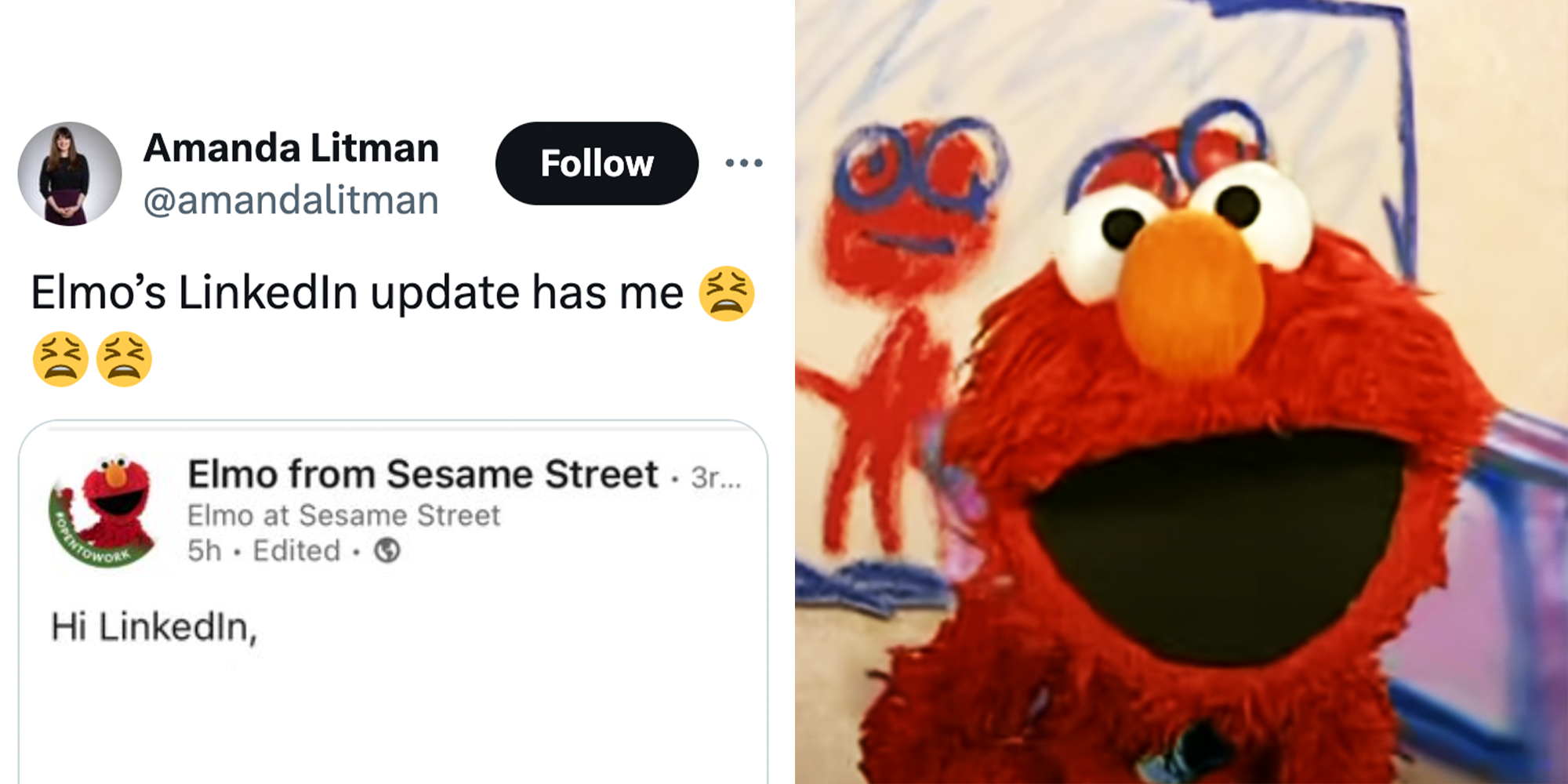Select Amanda Litman's display name
The width and height of the screenshot is (1568, 784).
(x=292, y=146)
